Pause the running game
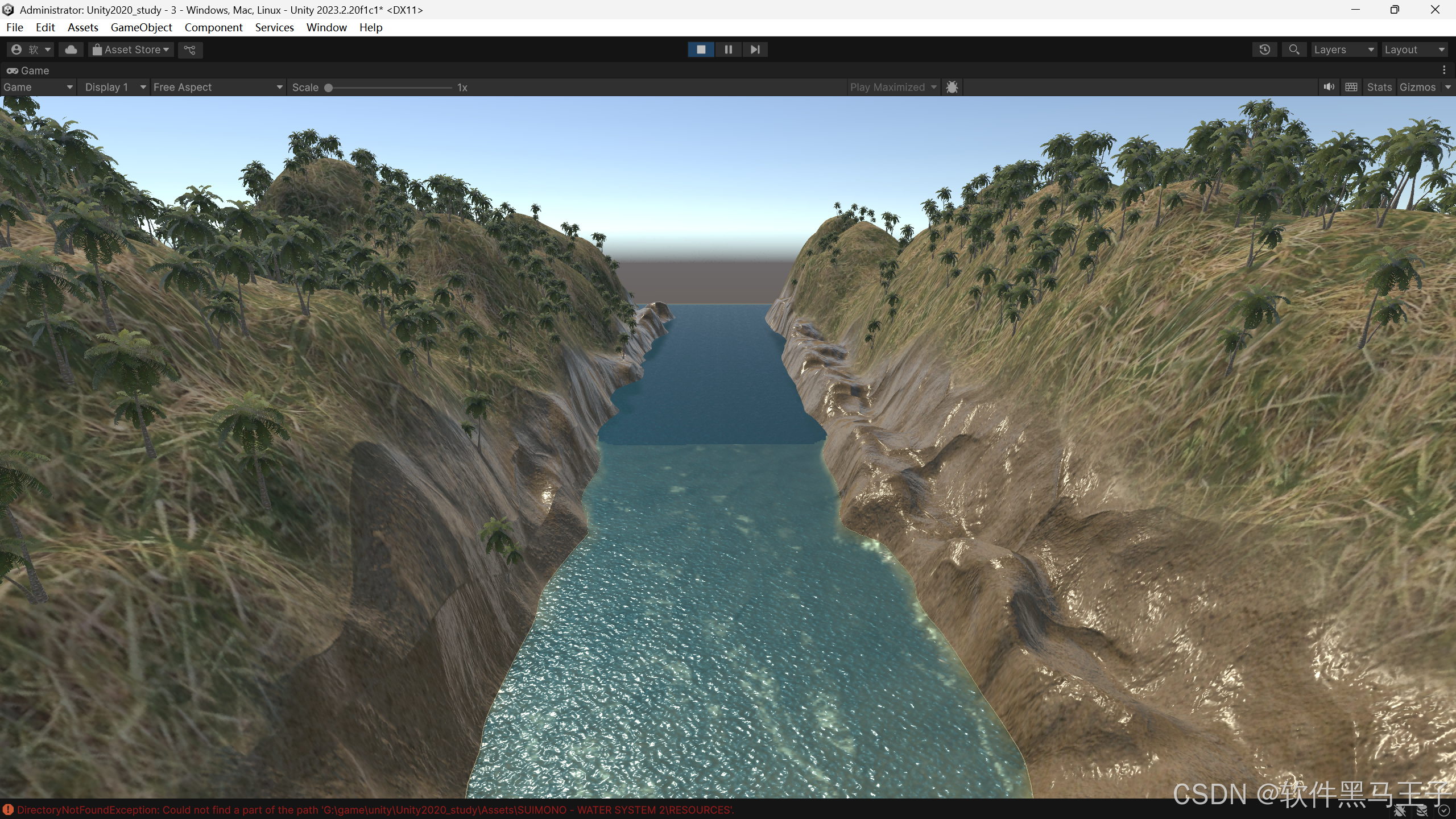The width and height of the screenshot is (1456, 819). tap(728, 49)
